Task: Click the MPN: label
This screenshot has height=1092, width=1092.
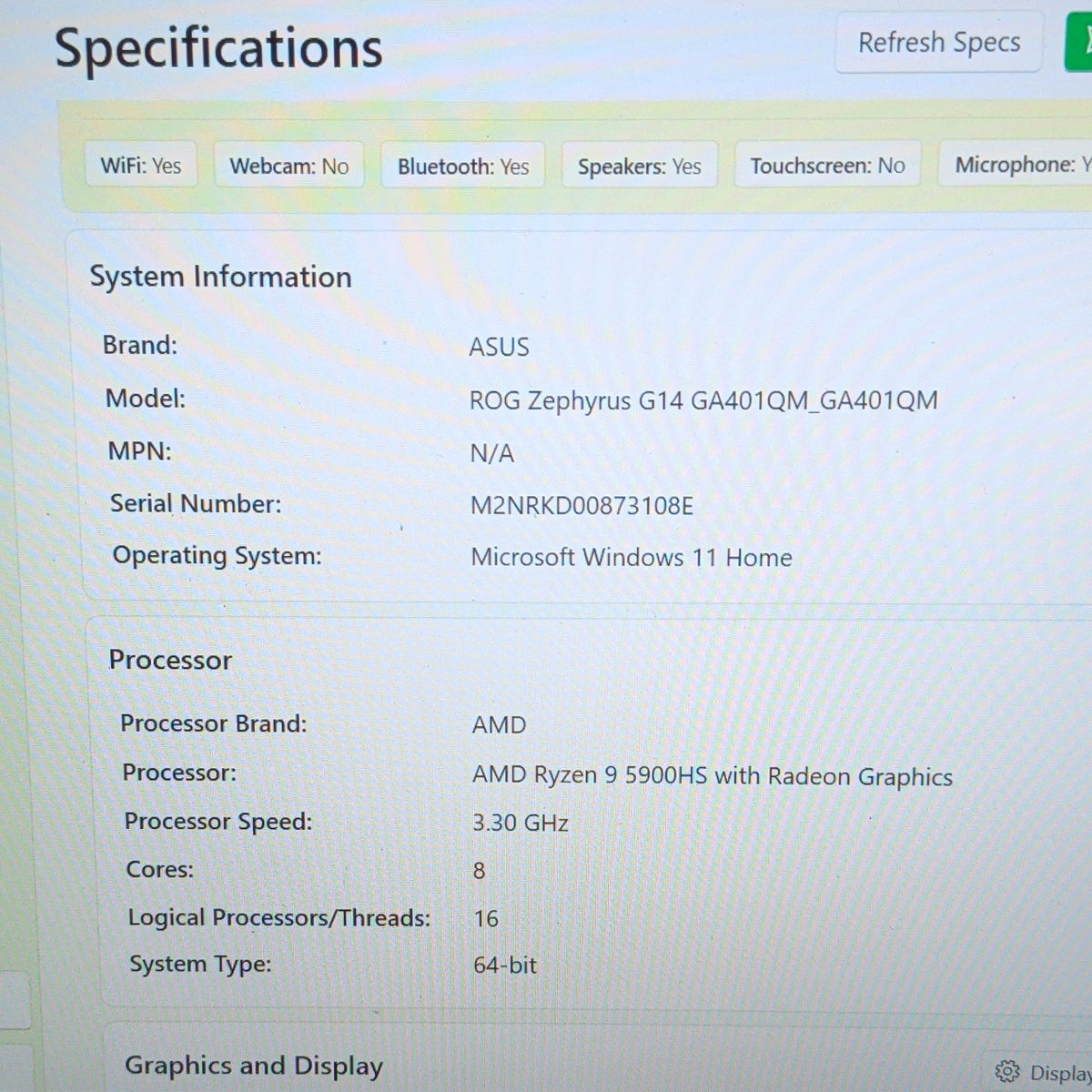Action: pos(139,451)
